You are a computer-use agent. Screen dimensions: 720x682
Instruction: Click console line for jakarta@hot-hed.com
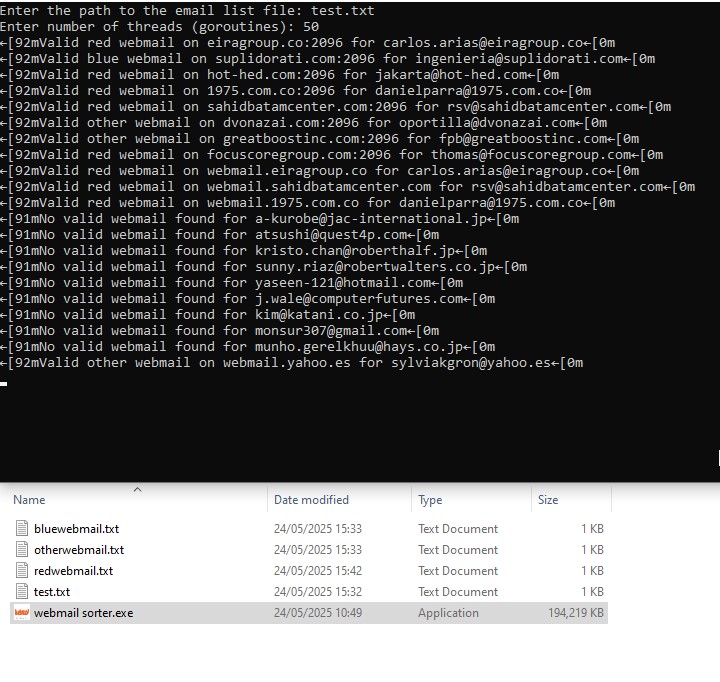coord(280,75)
